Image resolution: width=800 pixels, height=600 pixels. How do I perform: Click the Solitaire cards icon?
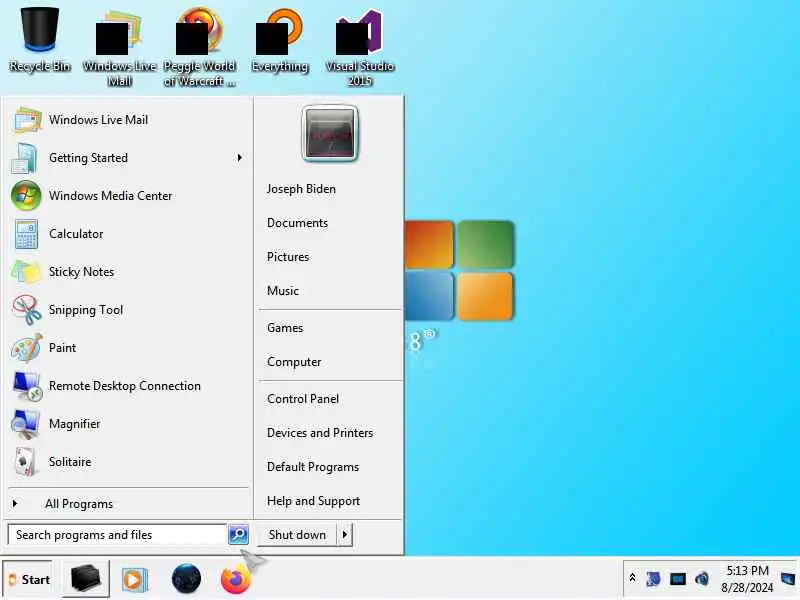(25, 462)
